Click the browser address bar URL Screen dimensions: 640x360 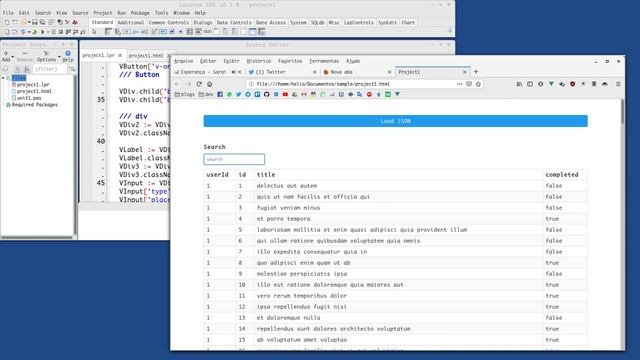322,84
